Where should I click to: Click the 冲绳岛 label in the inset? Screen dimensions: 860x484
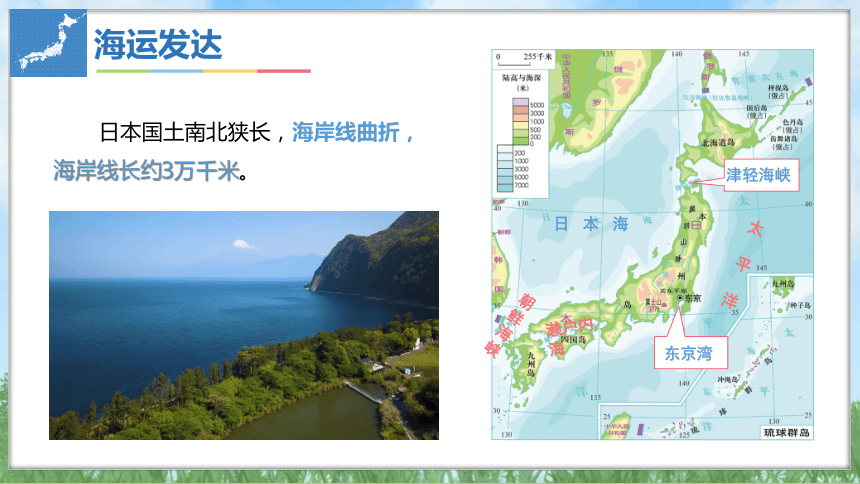(x=727, y=379)
